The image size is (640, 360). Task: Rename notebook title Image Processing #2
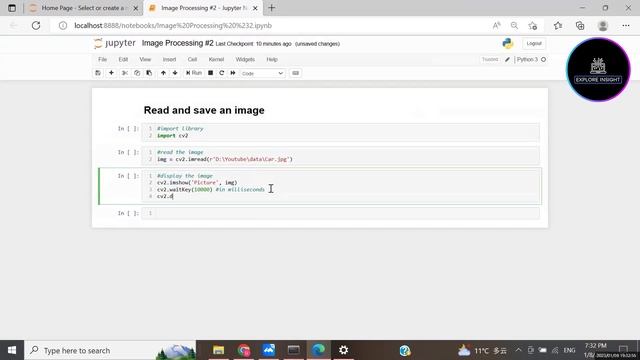tap(178, 43)
